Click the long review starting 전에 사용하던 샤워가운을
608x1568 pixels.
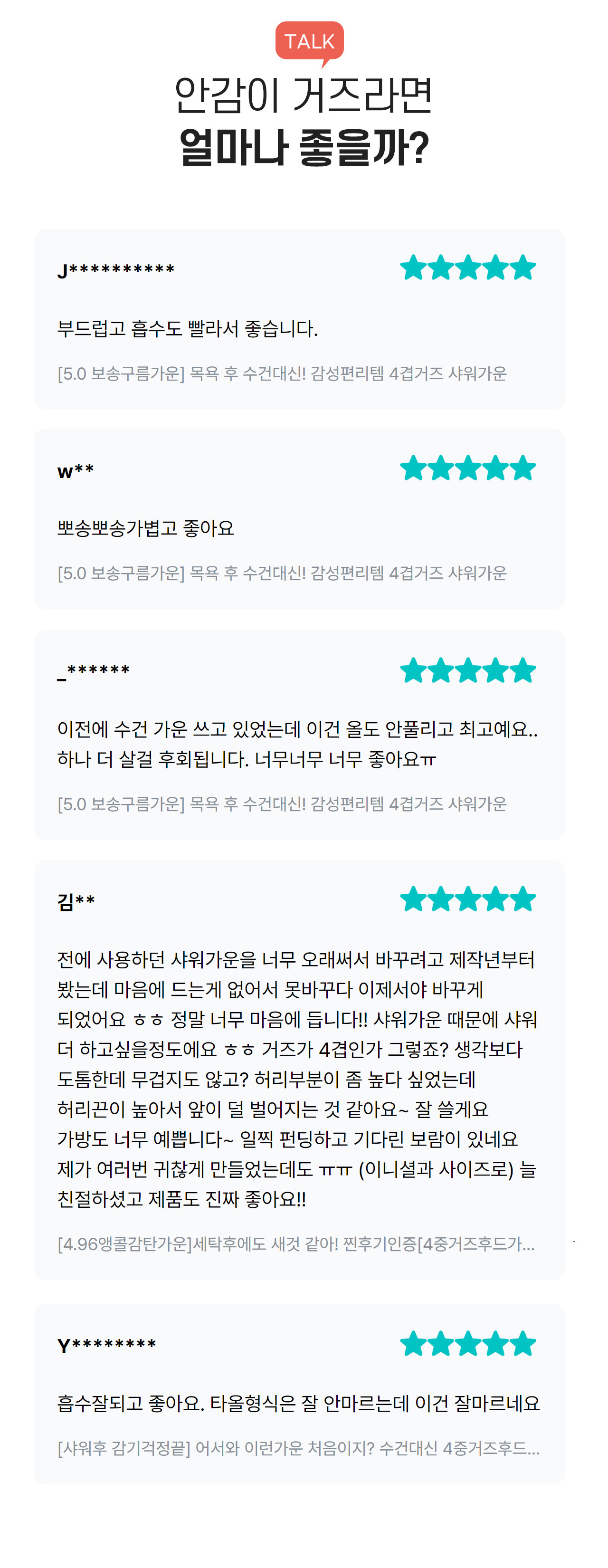click(x=297, y=1079)
